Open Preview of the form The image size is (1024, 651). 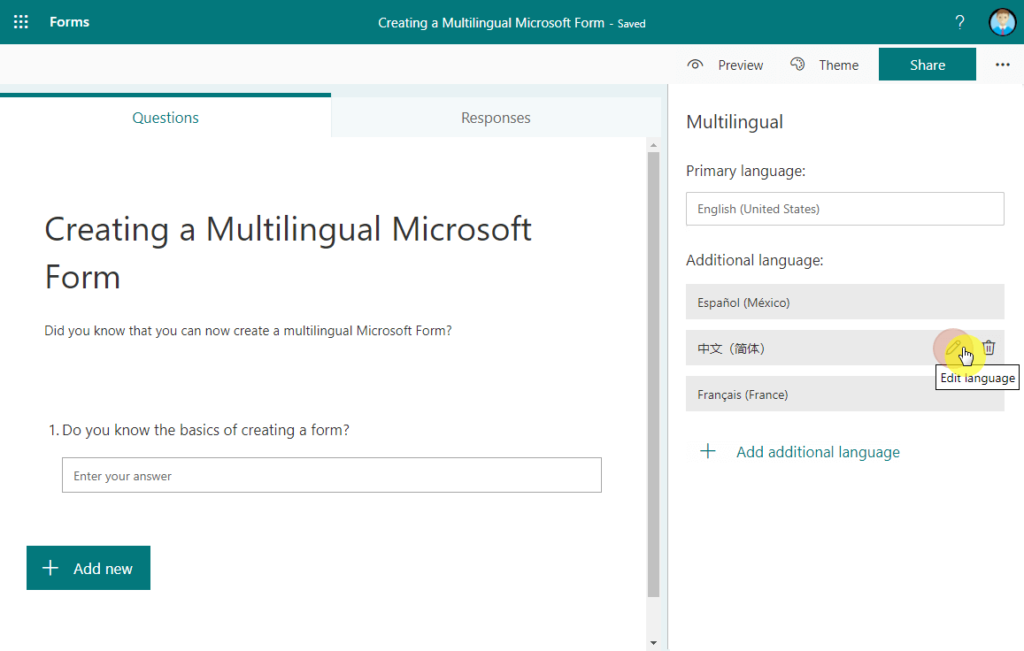coord(740,65)
